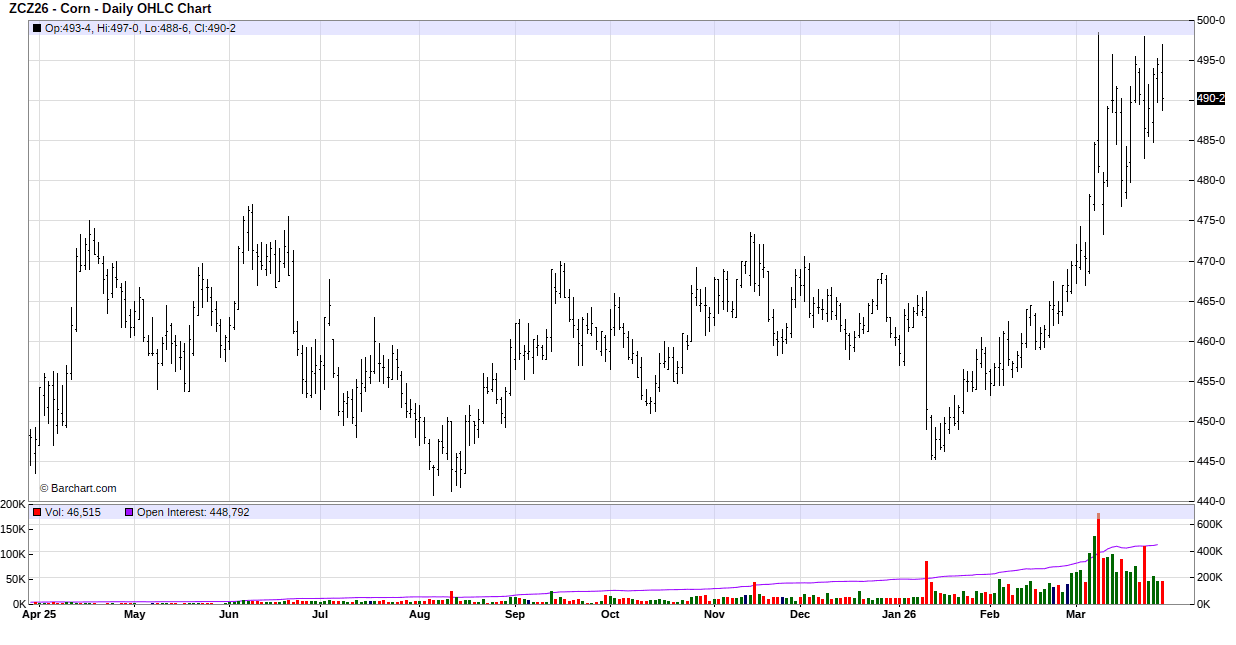Click the 470-0 price axis label
The height and width of the screenshot is (645, 1236).
tap(1211, 261)
